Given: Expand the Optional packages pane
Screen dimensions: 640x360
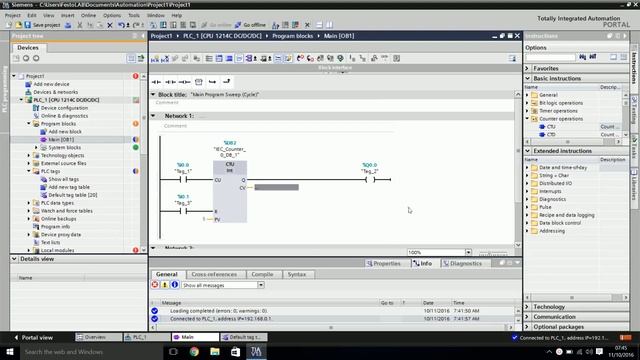Looking at the screenshot, I should [x=527, y=327].
